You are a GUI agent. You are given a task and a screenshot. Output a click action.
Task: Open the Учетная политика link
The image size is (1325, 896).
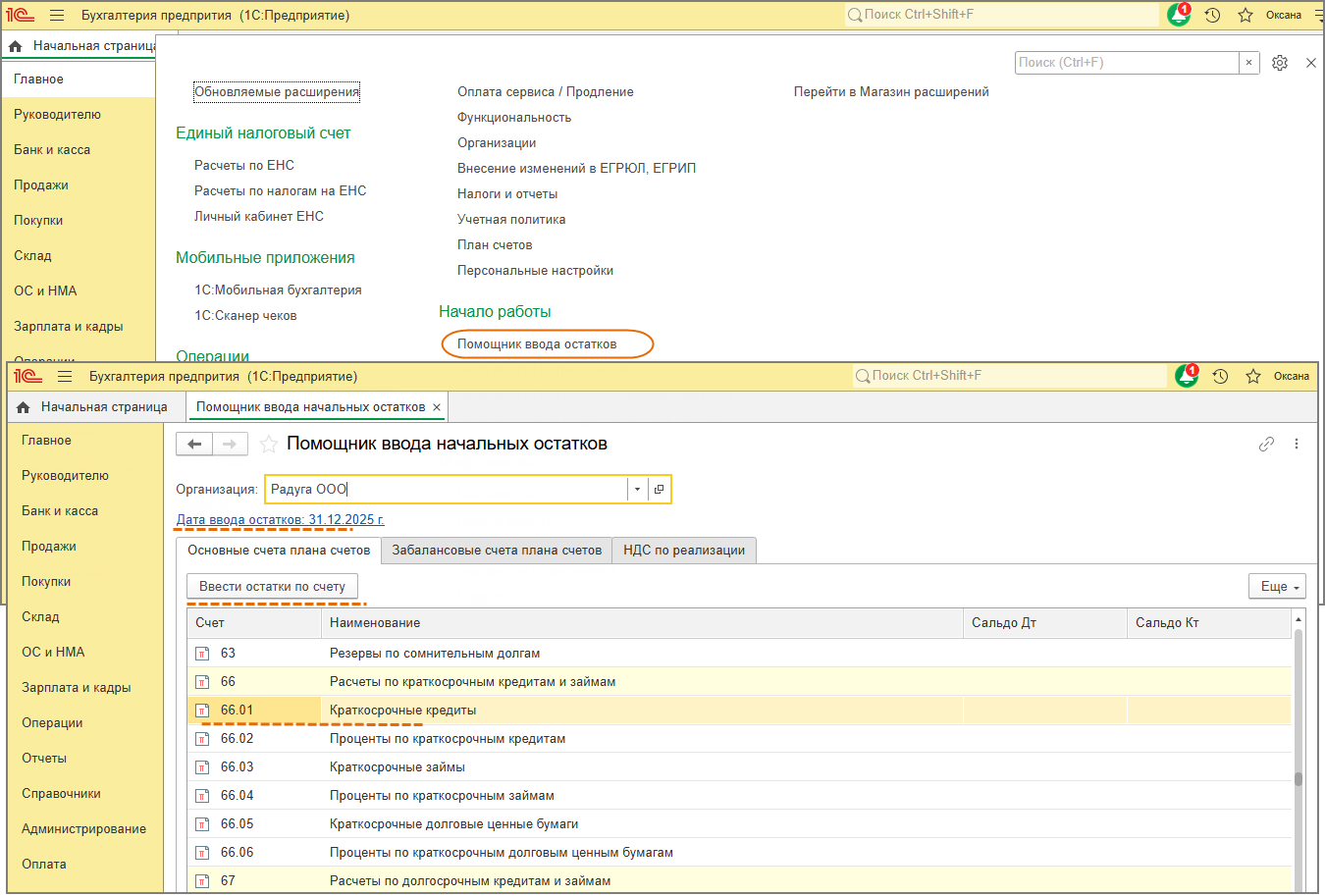pos(511,220)
